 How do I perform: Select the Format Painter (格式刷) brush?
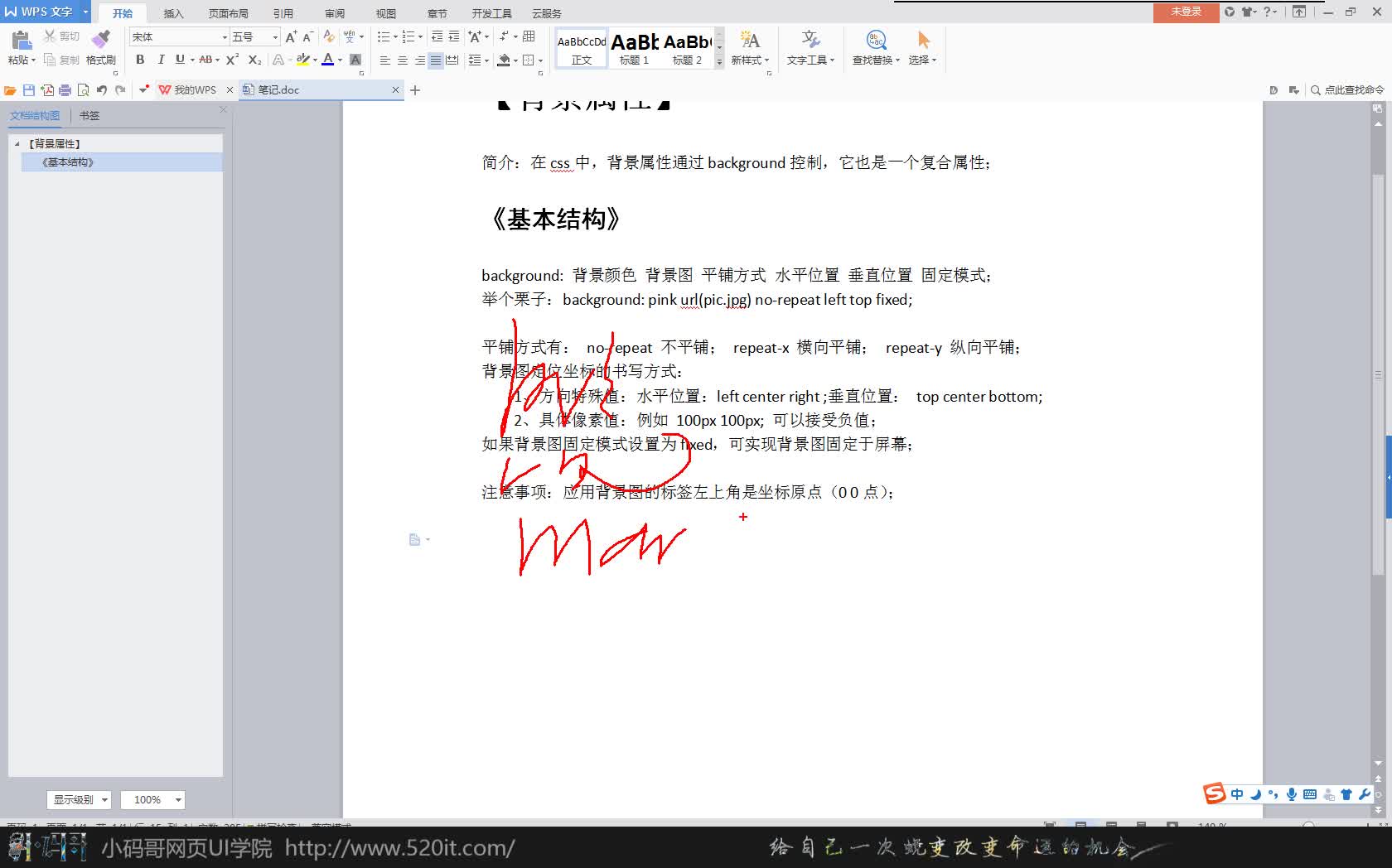[x=101, y=47]
